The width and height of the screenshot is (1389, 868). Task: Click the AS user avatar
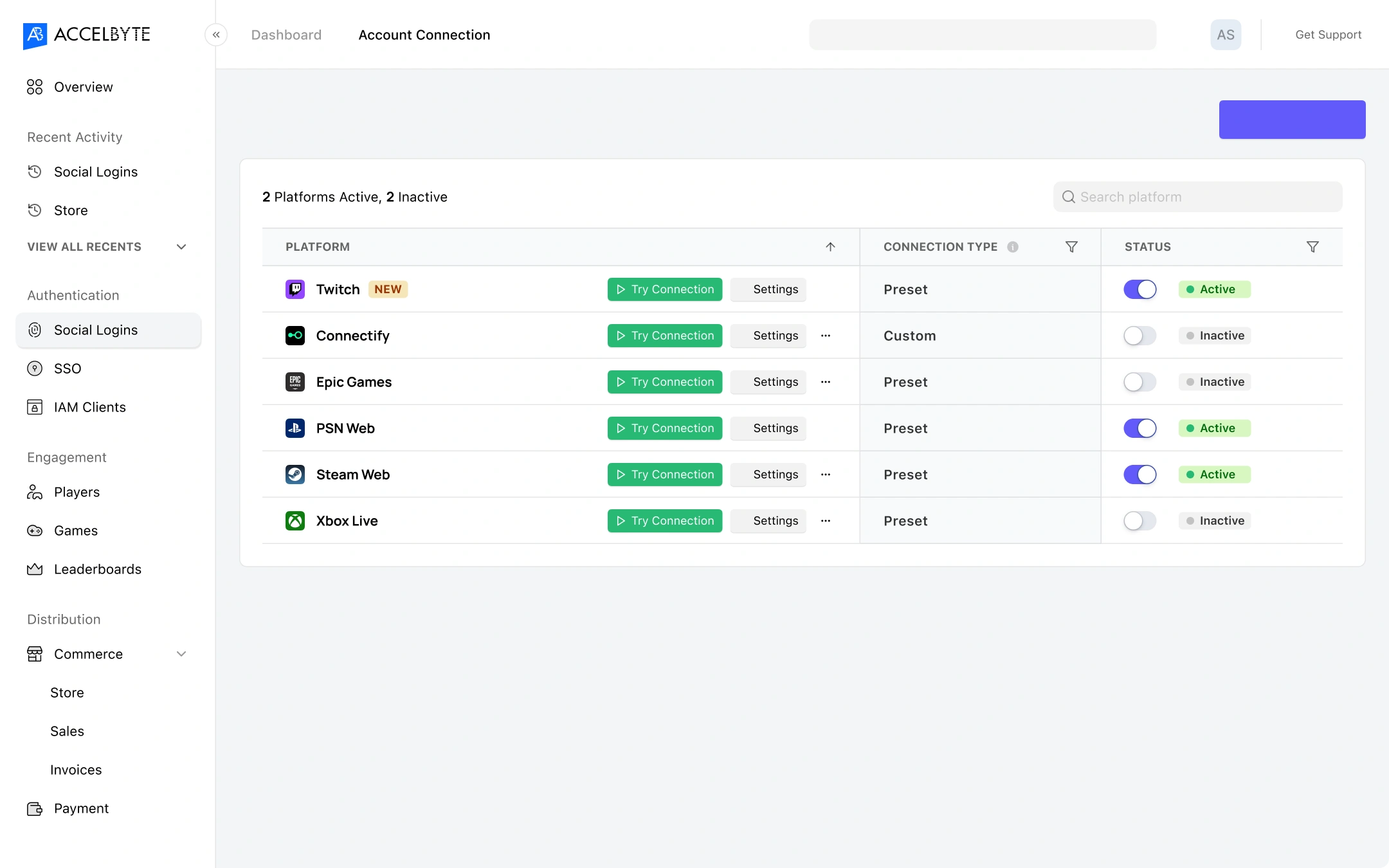click(x=1226, y=35)
